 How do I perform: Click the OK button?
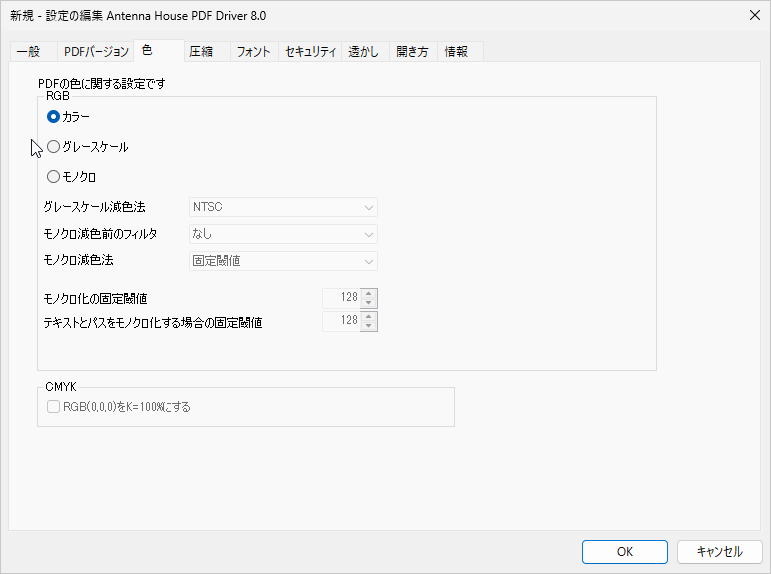click(x=624, y=551)
